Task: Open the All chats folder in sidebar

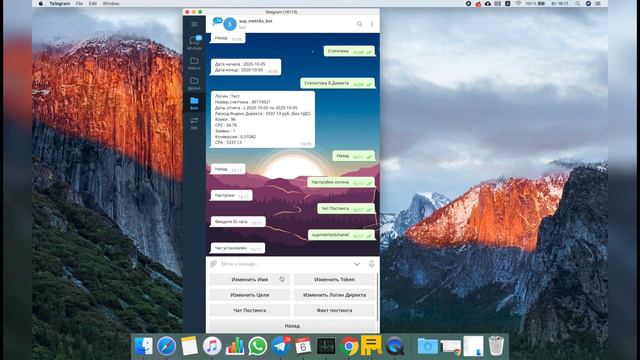Action: coord(194,42)
